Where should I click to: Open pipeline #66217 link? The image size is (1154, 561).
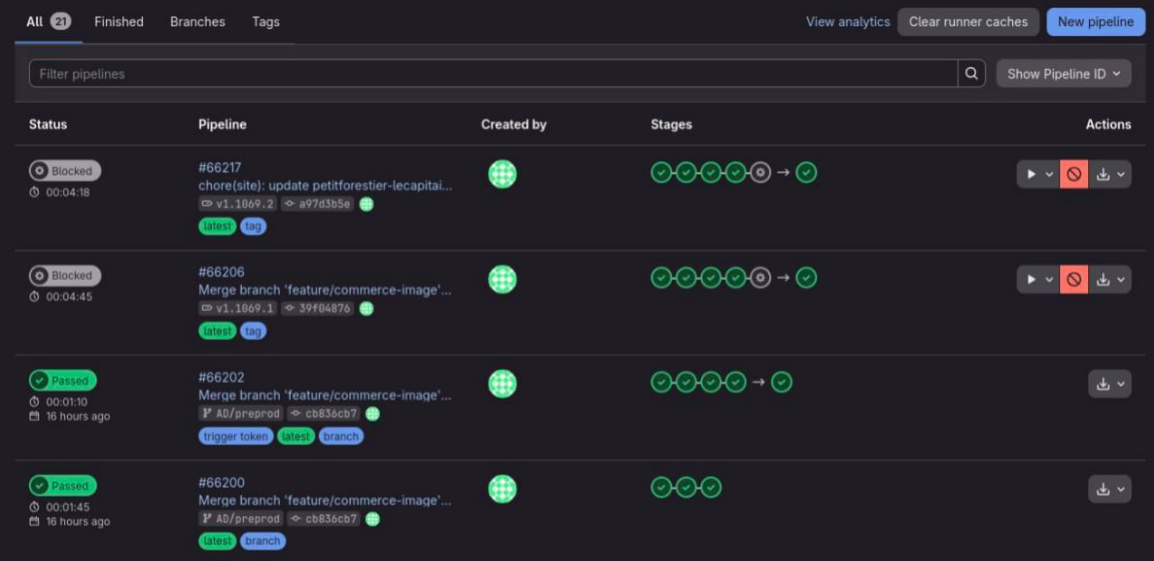220,167
